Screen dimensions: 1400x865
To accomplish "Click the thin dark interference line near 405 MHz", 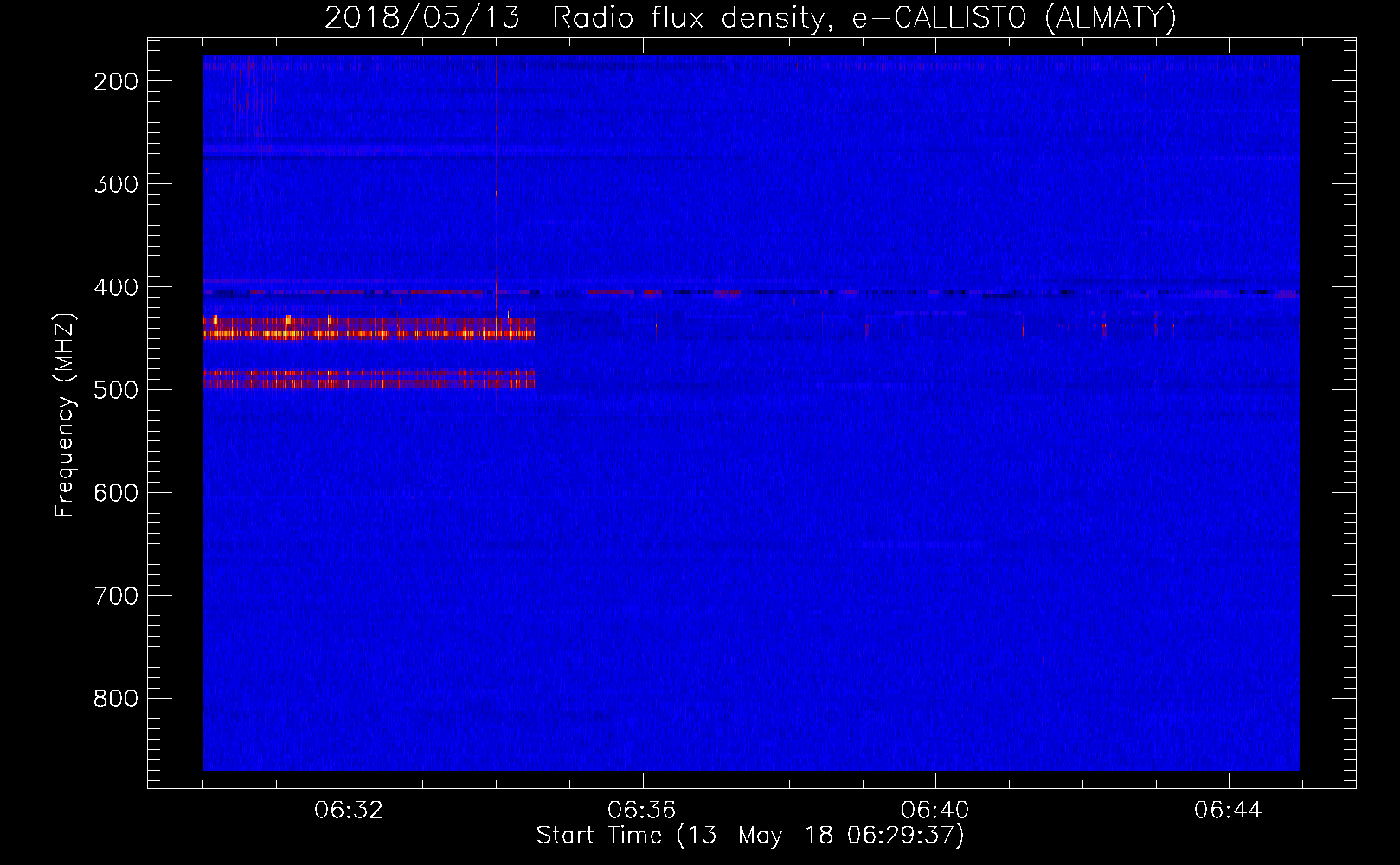I will (x=751, y=293).
